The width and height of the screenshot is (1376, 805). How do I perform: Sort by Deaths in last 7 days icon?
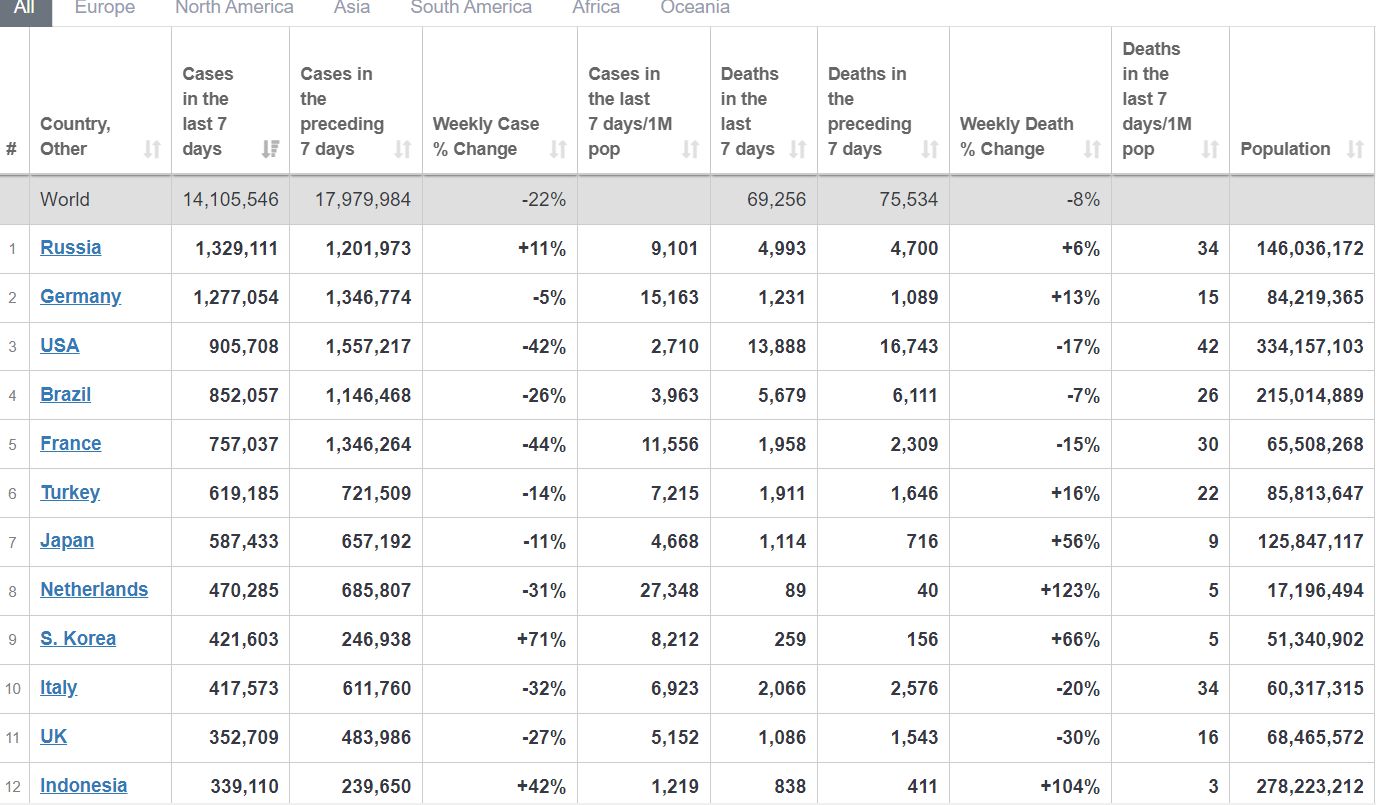[798, 149]
